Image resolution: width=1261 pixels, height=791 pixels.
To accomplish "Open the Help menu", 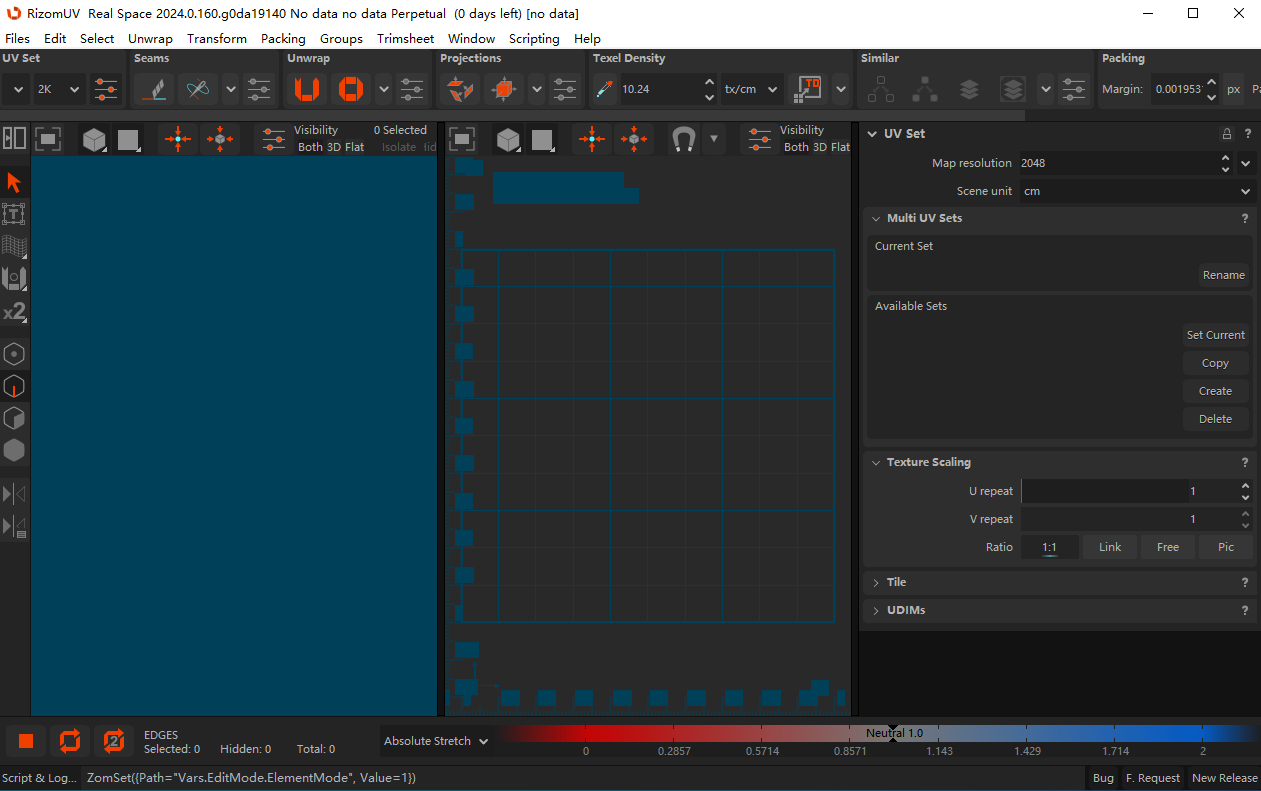I will tap(587, 38).
